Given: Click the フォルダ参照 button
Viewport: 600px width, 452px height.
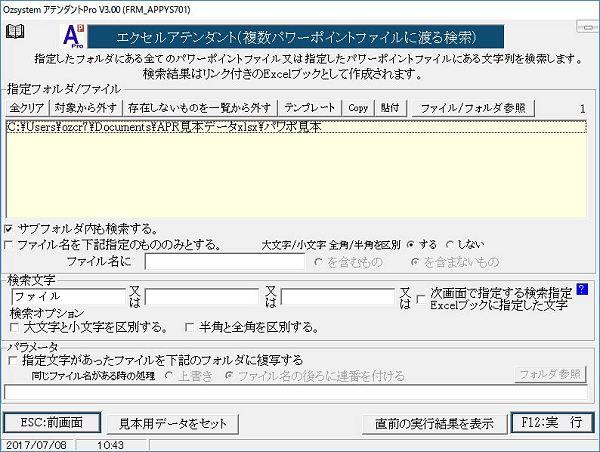Looking at the screenshot, I should point(550,374).
